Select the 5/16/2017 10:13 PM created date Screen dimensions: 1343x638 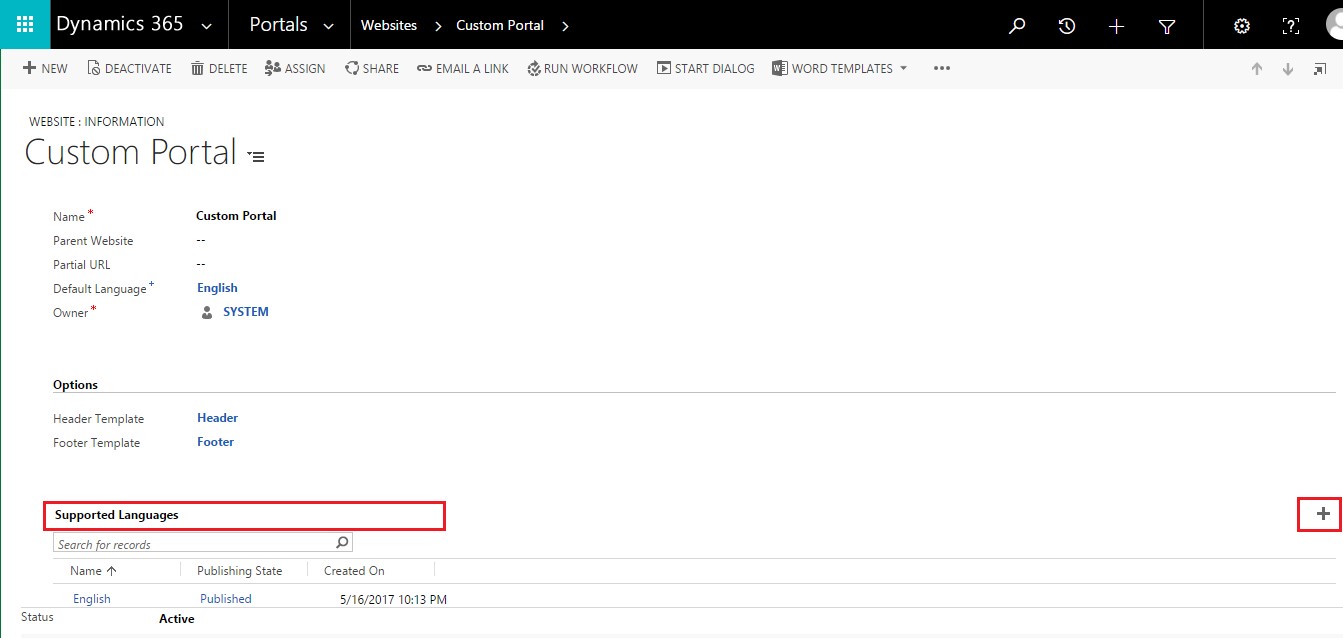pos(393,600)
